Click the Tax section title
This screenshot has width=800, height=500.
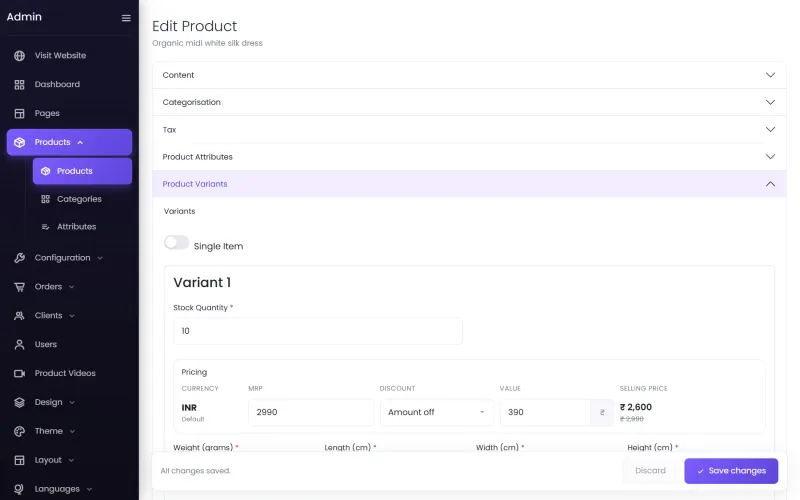(x=169, y=130)
